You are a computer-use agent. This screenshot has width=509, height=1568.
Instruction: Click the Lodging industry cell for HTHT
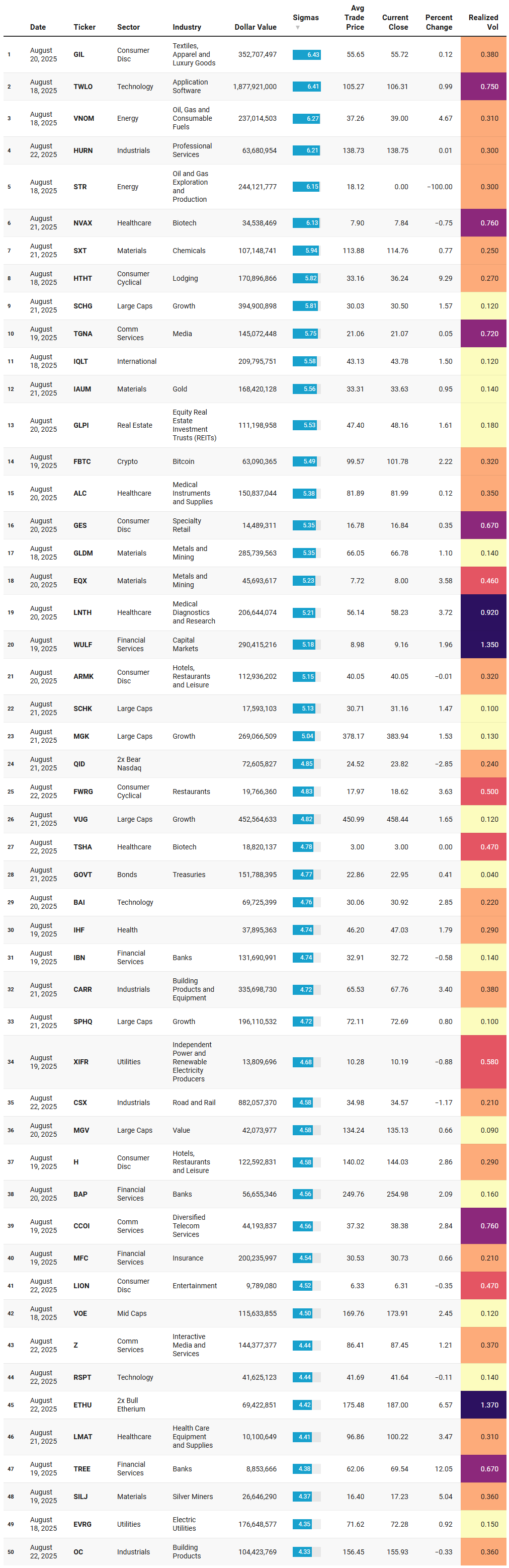pyautogui.click(x=185, y=278)
